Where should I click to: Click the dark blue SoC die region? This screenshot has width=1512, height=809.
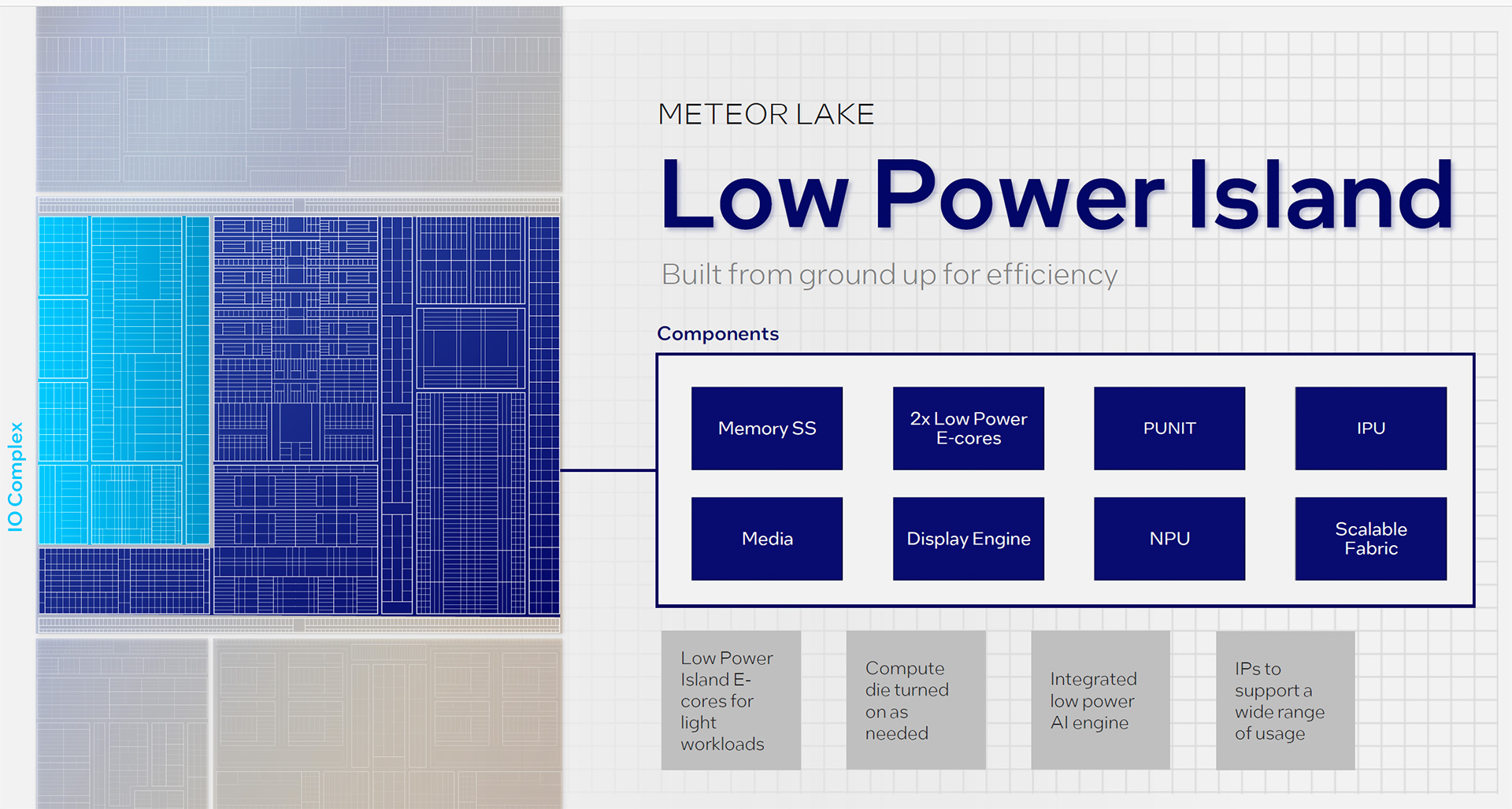[x=386, y=416]
